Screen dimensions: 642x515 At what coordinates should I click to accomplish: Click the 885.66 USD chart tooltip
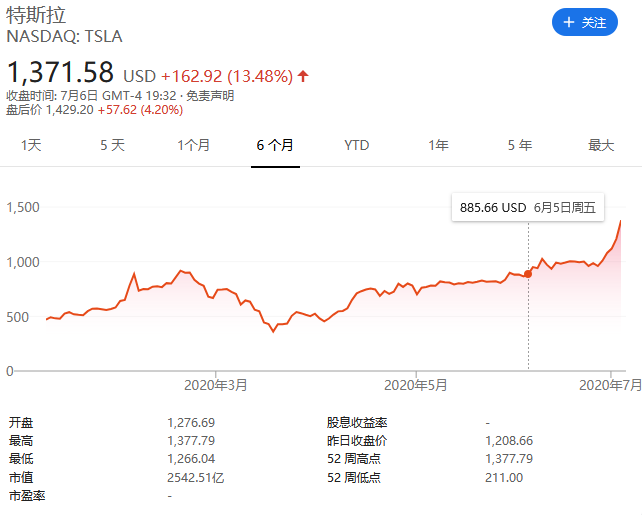tap(527, 208)
